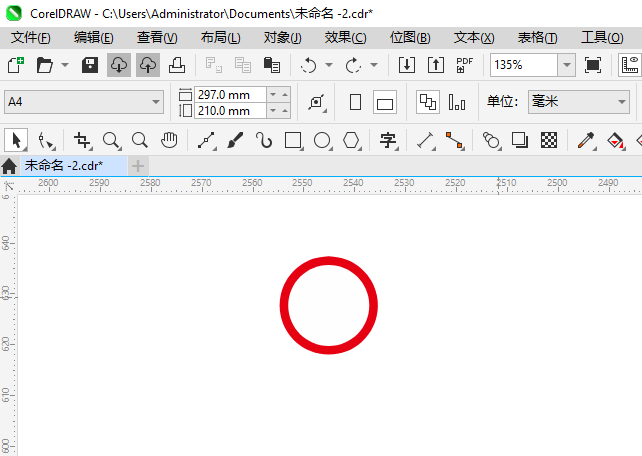Select the Polygon tool
The image size is (642, 456).
[351, 140]
